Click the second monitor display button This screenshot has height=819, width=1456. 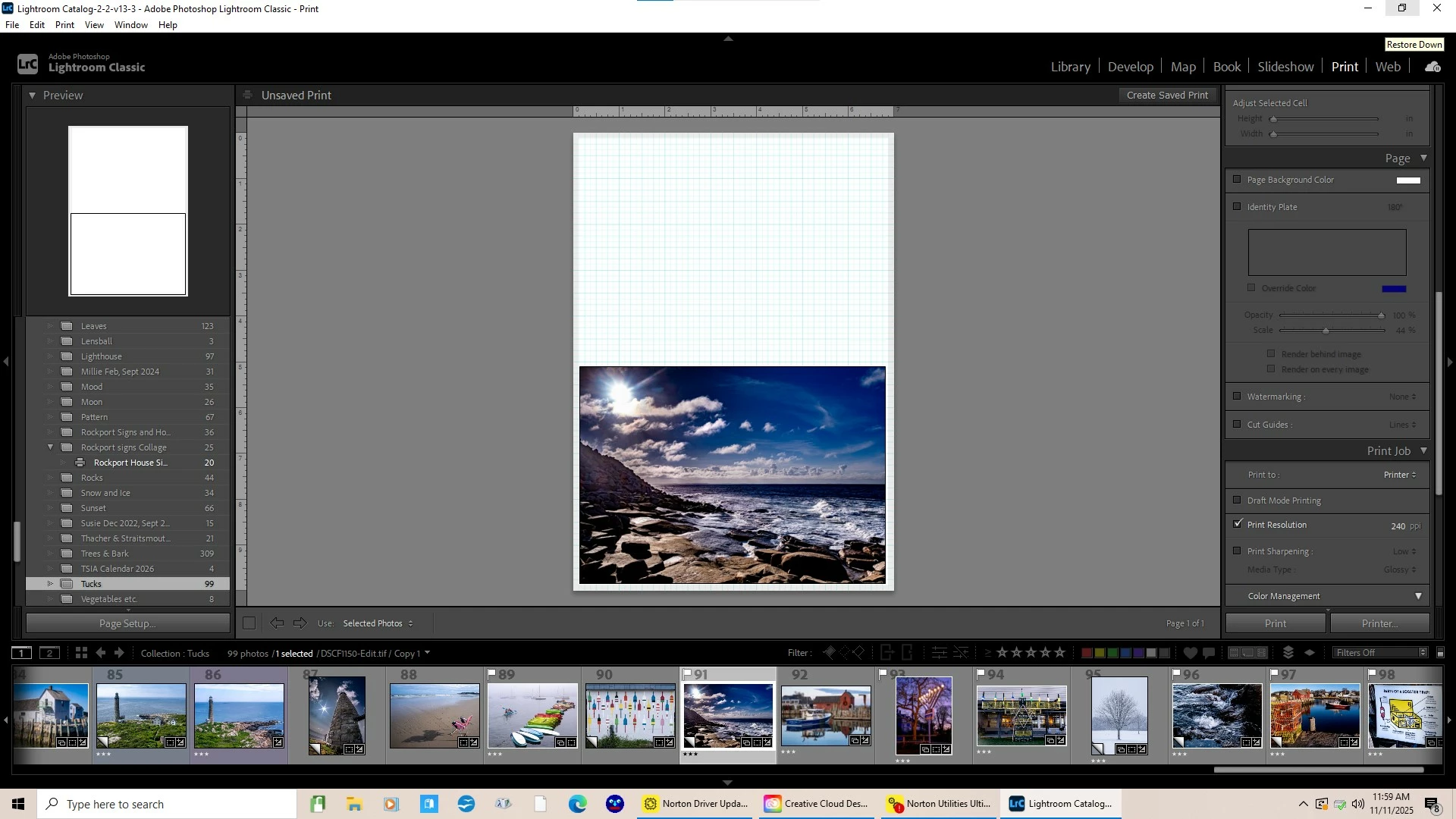click(49, 653)
